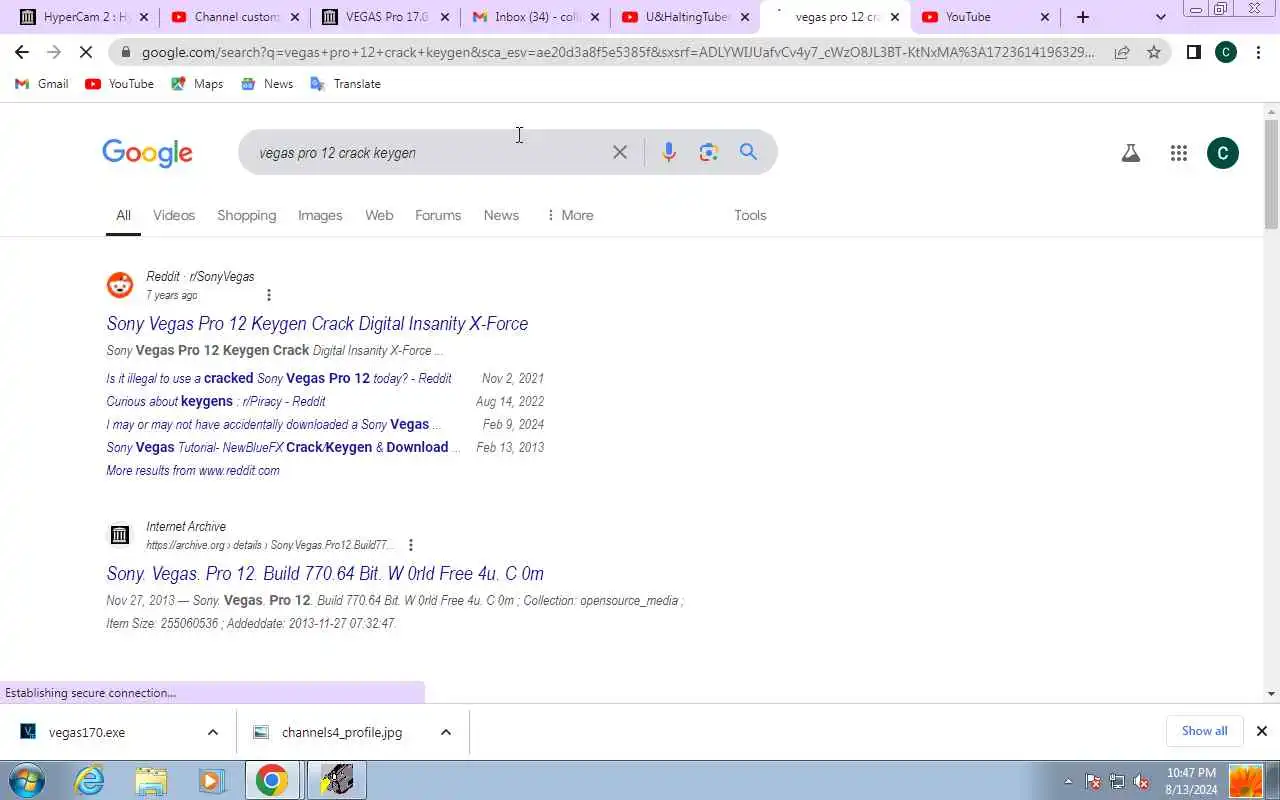Open Translate bookmark
The image size is (1280, 800).
(x=346, y=84)
